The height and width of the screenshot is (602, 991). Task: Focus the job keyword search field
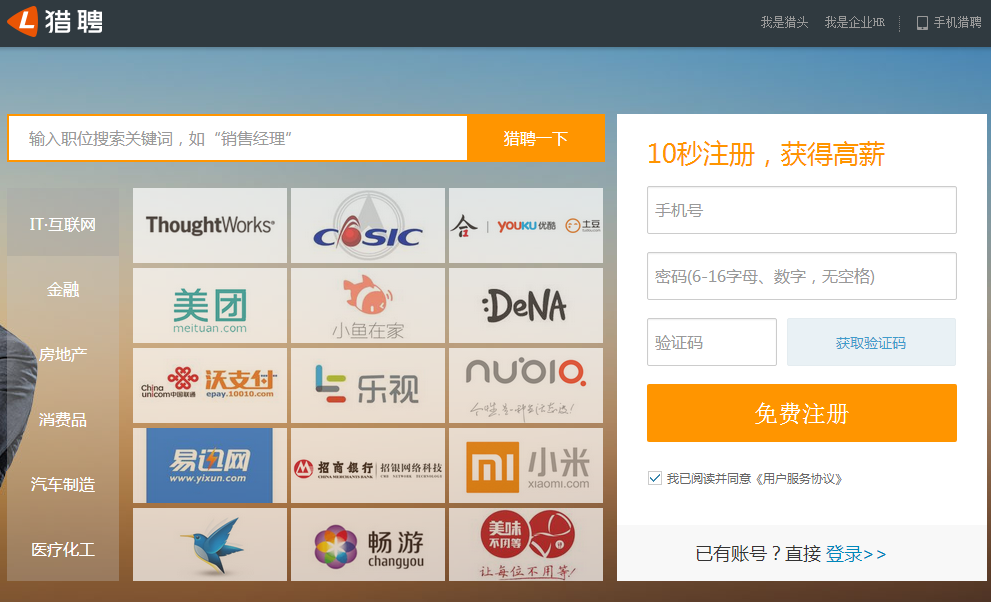click(238, 138)
